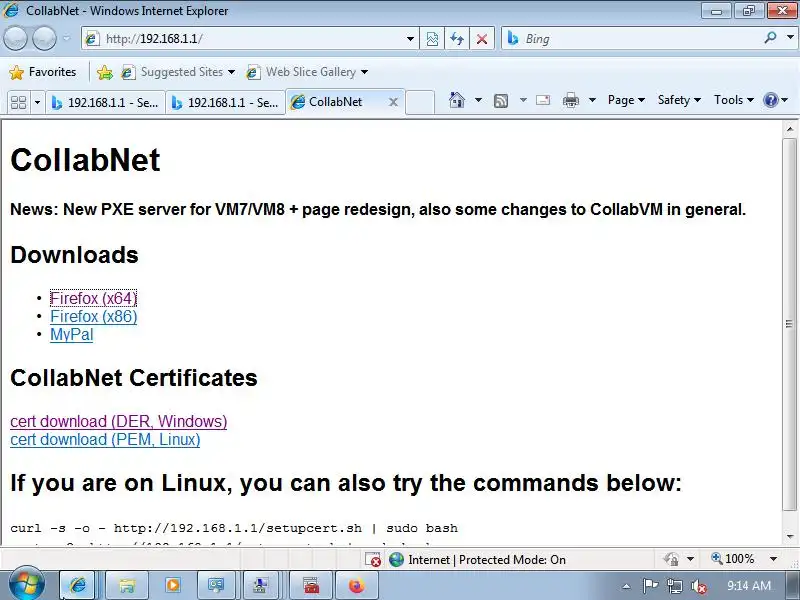Screen dimensions: 800x600
Task: Click the Stop loading red X icon
Action: tap(482, 39)
